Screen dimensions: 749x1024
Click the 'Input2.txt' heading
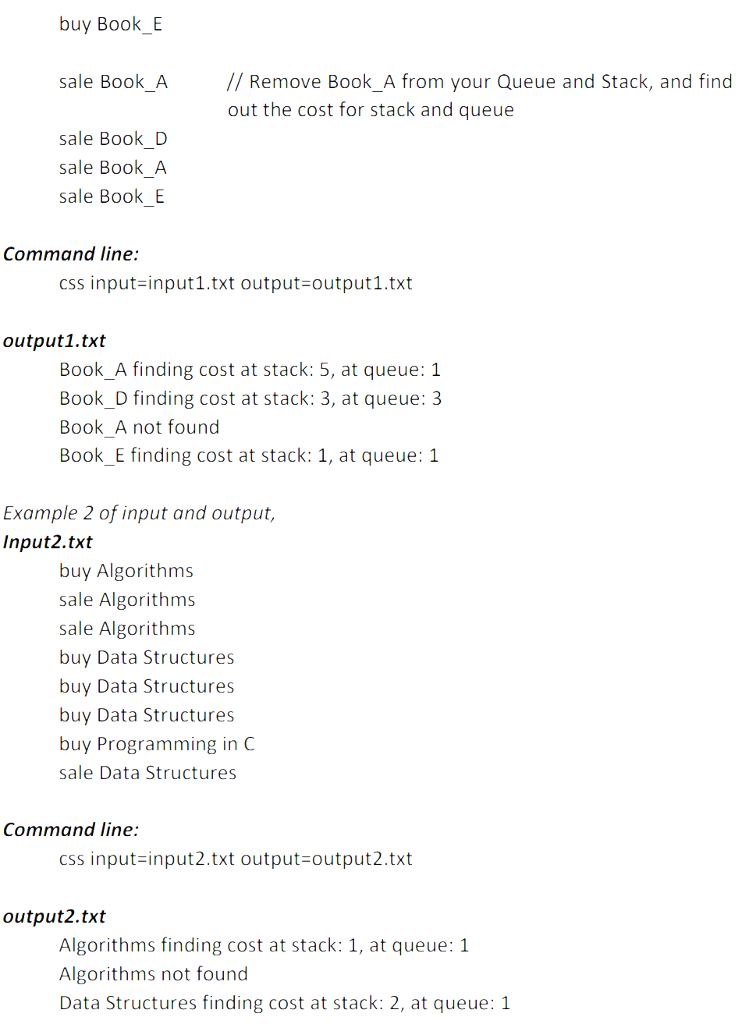48,542
